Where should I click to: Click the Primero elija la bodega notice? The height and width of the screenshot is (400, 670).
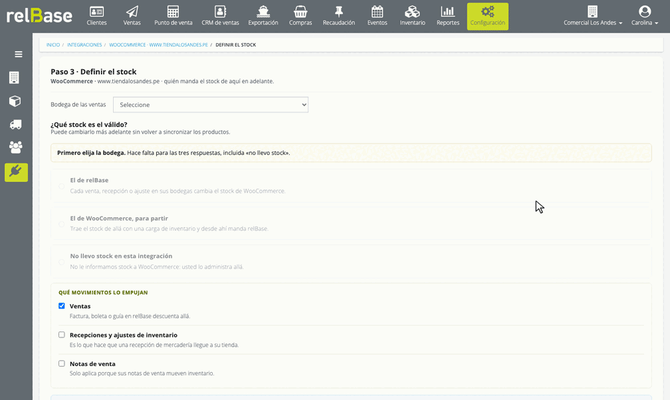pyautogui.click(x=351, y=153)
